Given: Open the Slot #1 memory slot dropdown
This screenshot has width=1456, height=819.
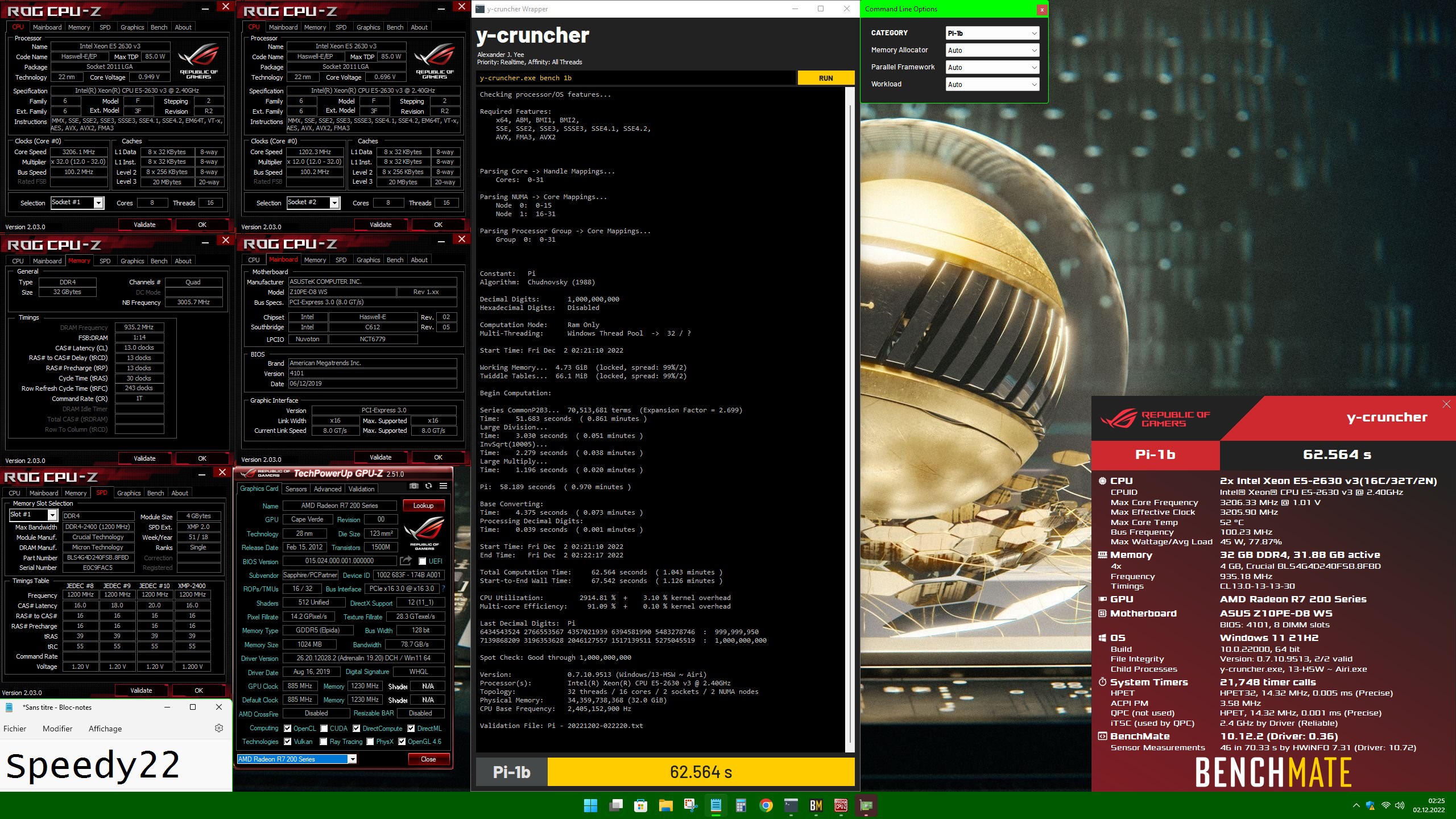Looking at the screenshot, I should (x=34, y=515).
